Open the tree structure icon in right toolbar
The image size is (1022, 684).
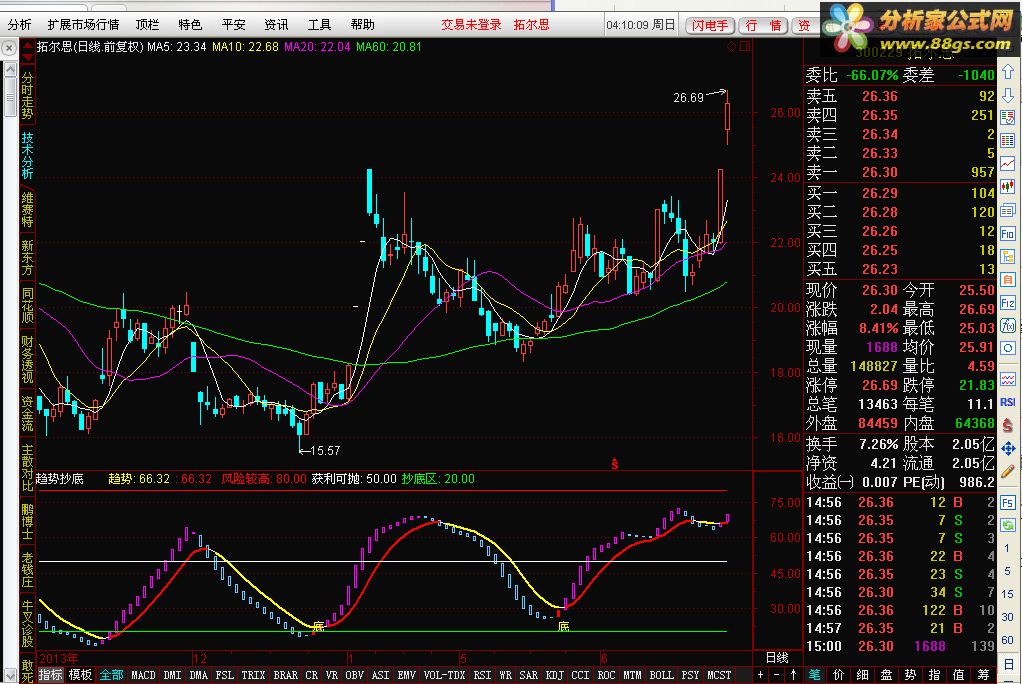[x=1008, y=256]
